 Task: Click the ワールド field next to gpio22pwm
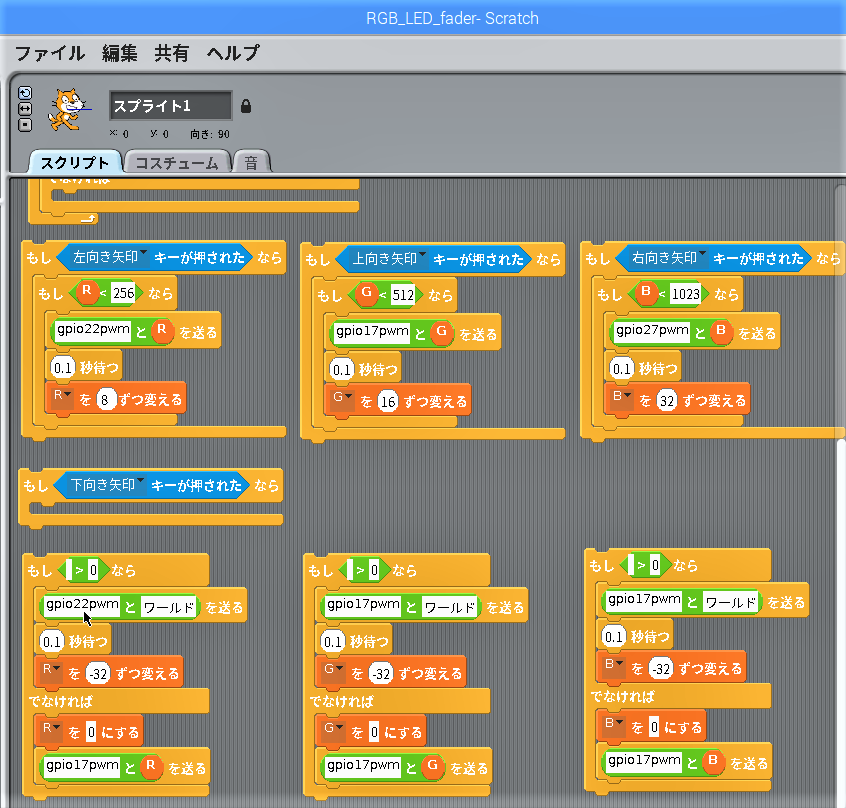[168, 607]
